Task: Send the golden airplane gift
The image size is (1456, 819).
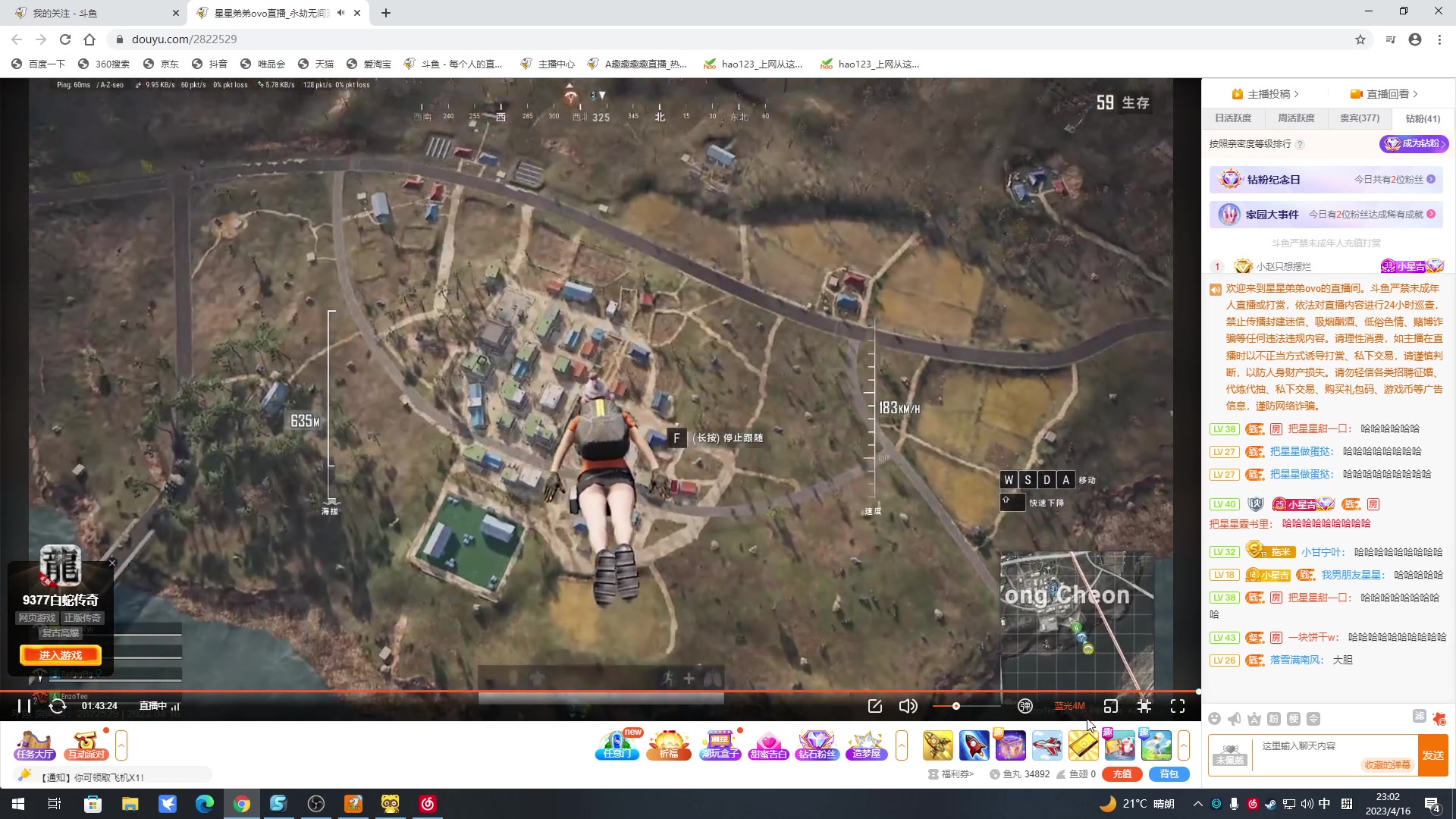Action: tap(937, 745)
